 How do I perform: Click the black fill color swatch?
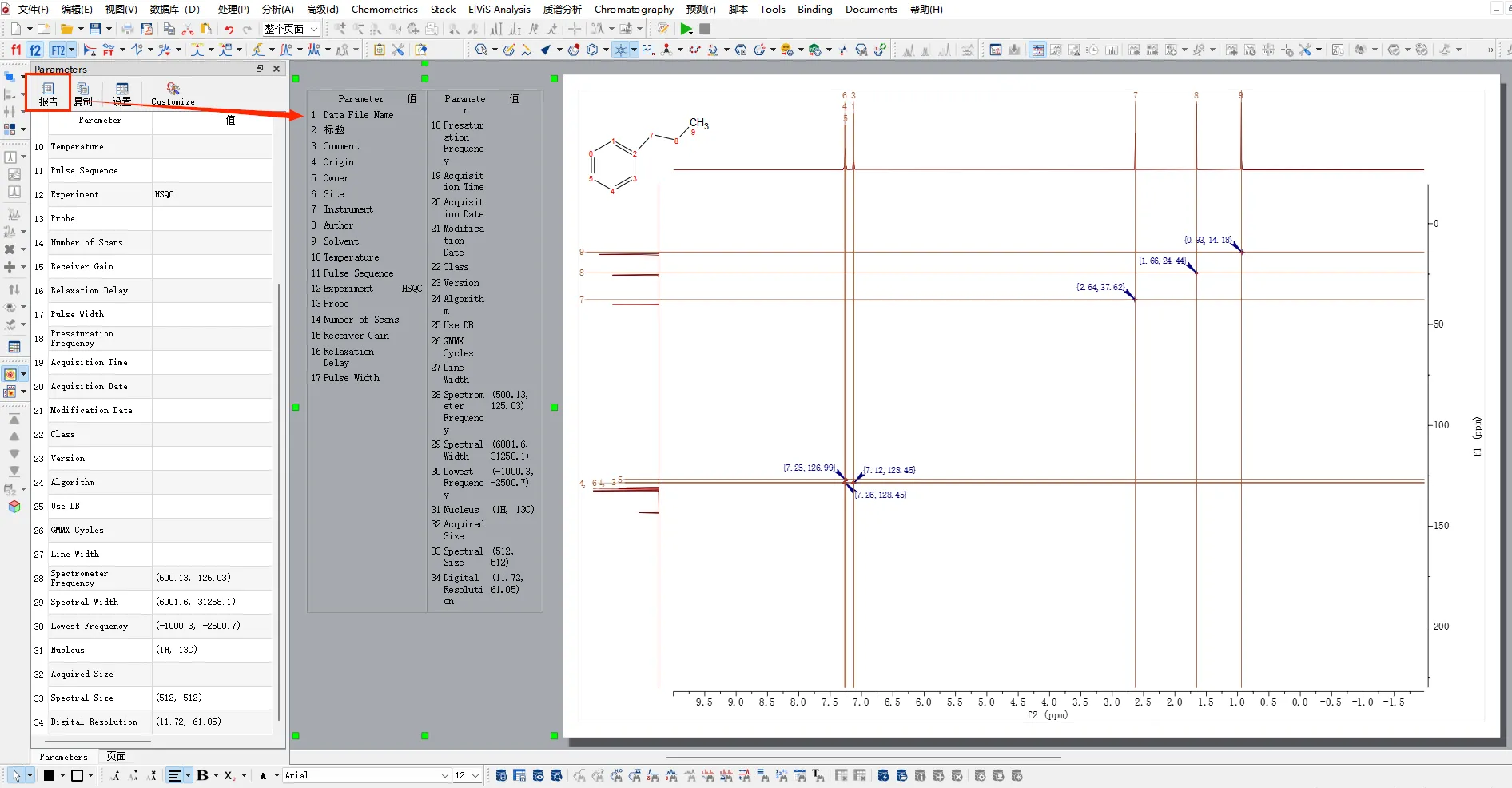[49, 775]
